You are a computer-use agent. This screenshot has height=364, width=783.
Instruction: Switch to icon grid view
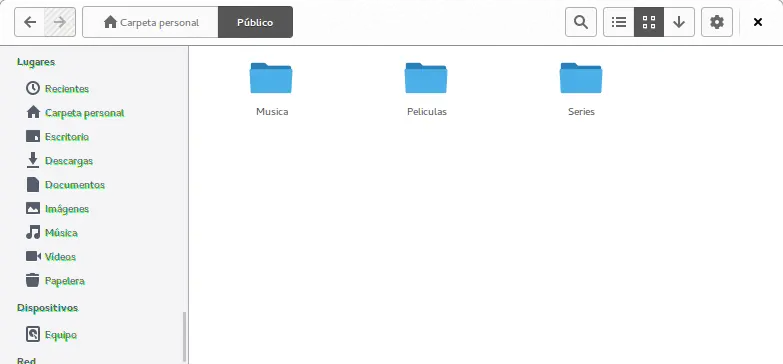click(x=649, y=22)
